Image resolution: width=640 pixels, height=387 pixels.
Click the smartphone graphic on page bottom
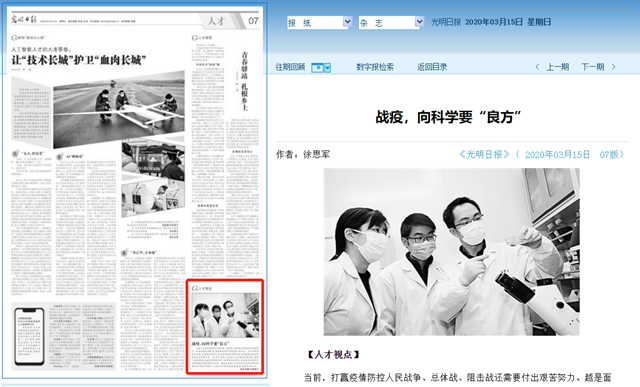29,337
